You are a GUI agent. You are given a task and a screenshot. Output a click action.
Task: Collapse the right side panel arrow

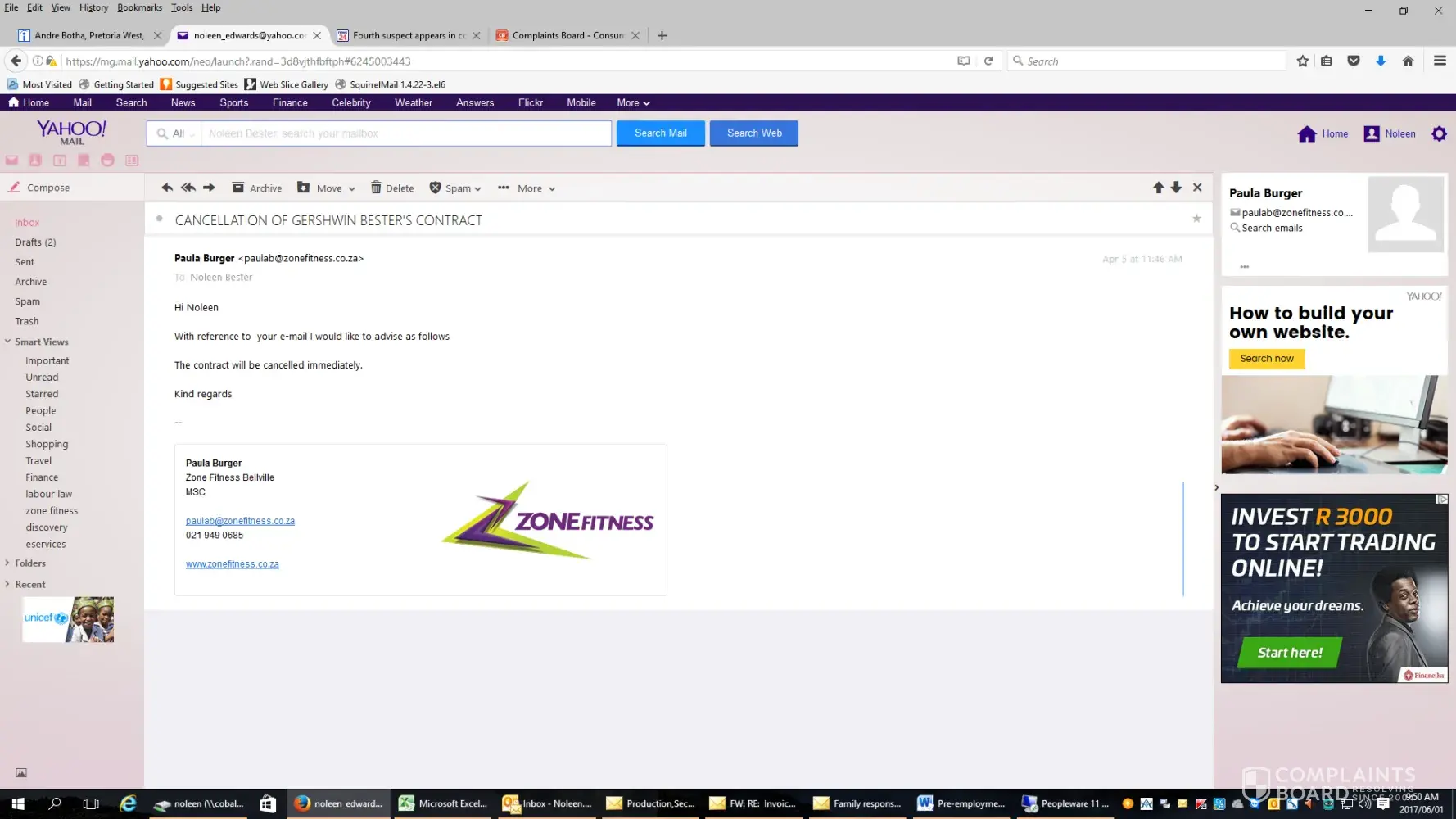[x=1216, y=488]
